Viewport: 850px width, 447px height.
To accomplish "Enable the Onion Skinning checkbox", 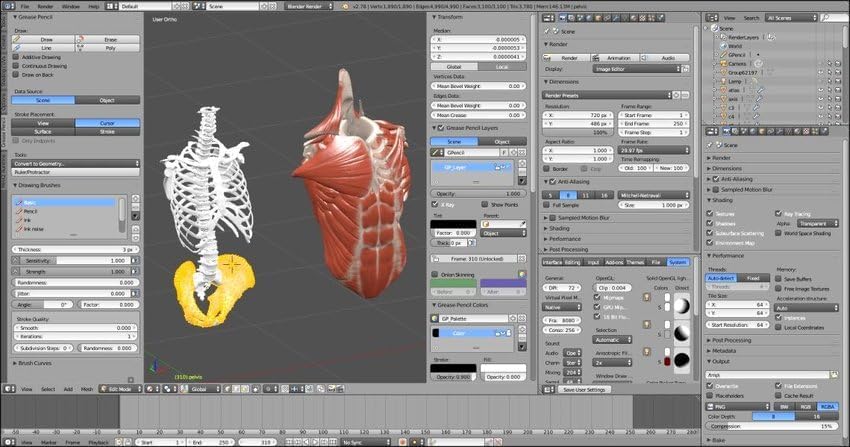I will click(435, 275).
